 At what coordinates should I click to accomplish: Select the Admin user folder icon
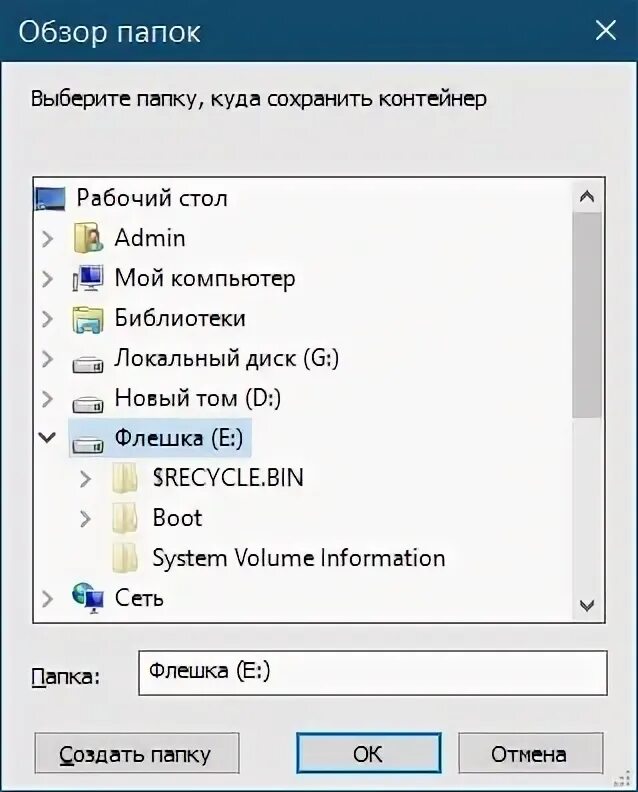(88, 238)
